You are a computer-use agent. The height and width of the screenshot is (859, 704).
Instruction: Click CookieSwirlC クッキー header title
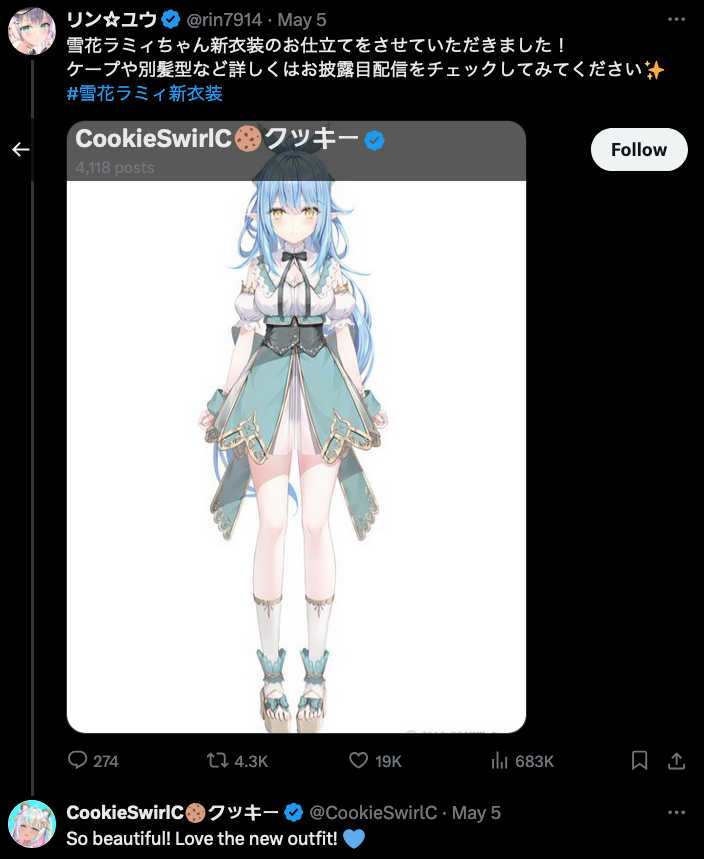217,139
